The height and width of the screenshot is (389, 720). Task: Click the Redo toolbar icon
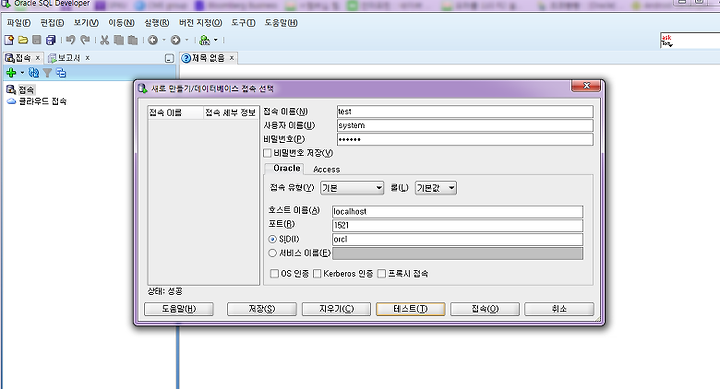coord(85,40)
